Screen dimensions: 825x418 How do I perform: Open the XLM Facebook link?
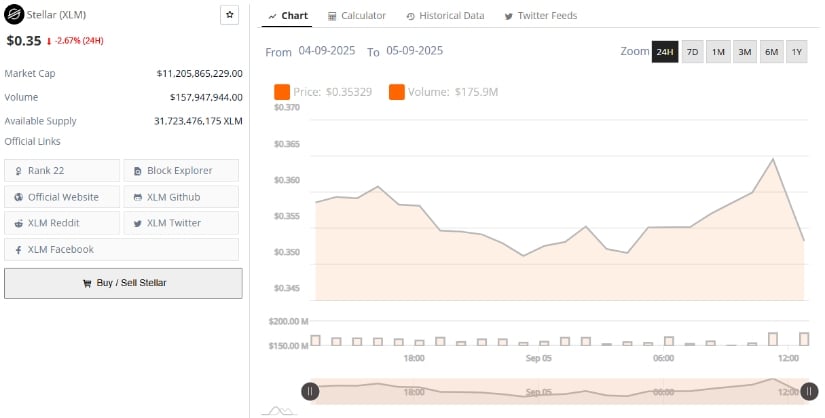(x=122, y=250)
